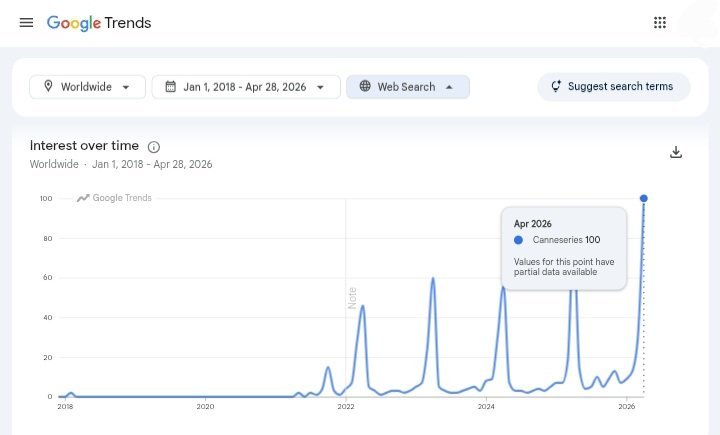Open the Google apps grid
This screenshot has width=720, height=435.
(x=660, y=23)
